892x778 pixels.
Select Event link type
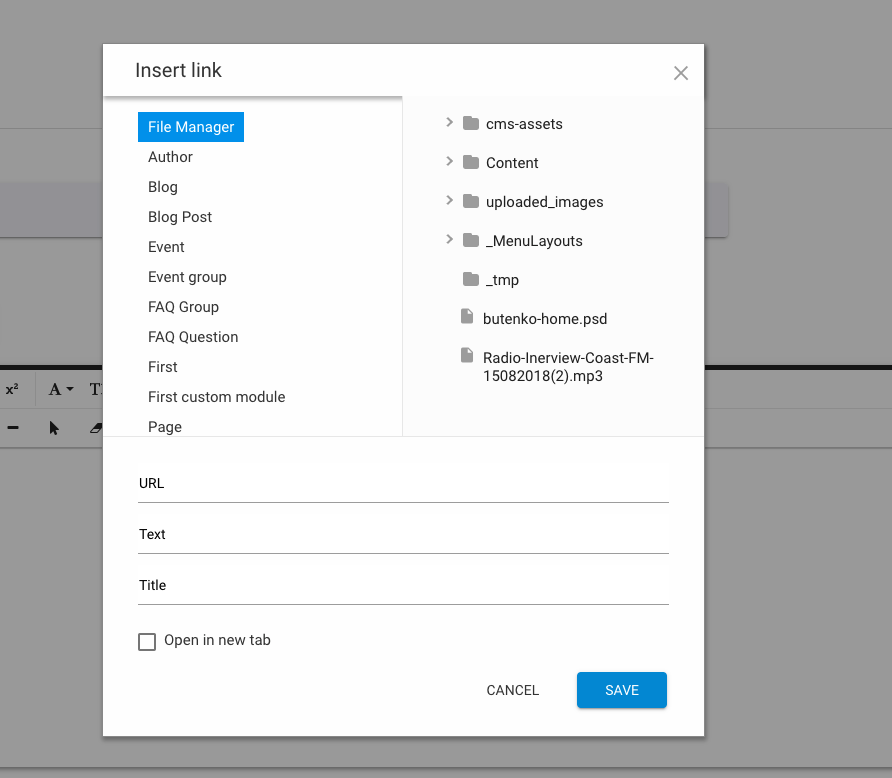click(166, 247)
